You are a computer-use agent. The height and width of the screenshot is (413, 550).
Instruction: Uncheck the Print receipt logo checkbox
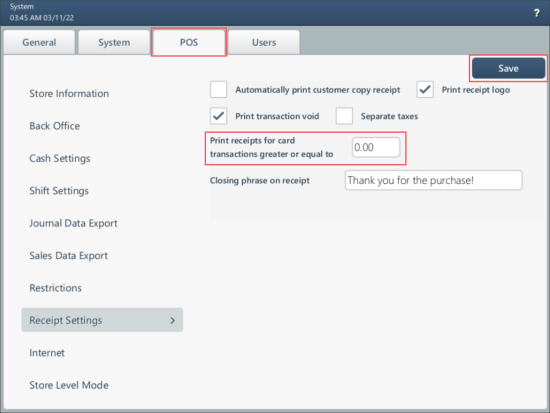[x=425, y=89]
